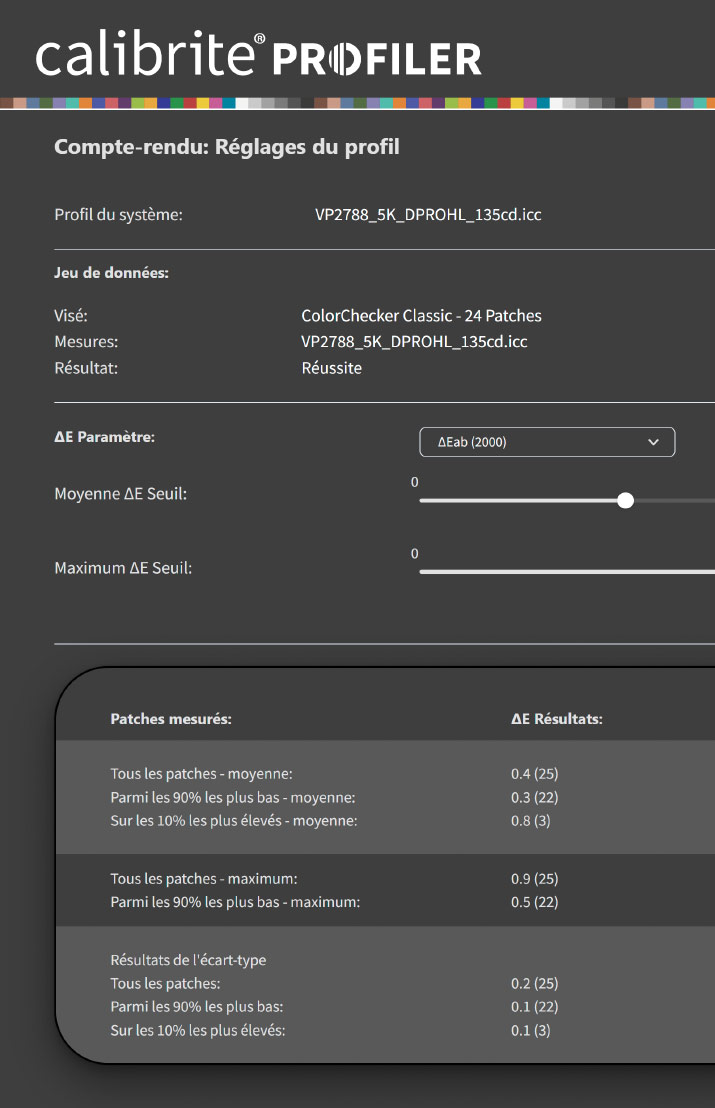Click the chevron arrow in the ΔE formula dropdown
Screen dimensions: 715x1108
coord(654,442)
